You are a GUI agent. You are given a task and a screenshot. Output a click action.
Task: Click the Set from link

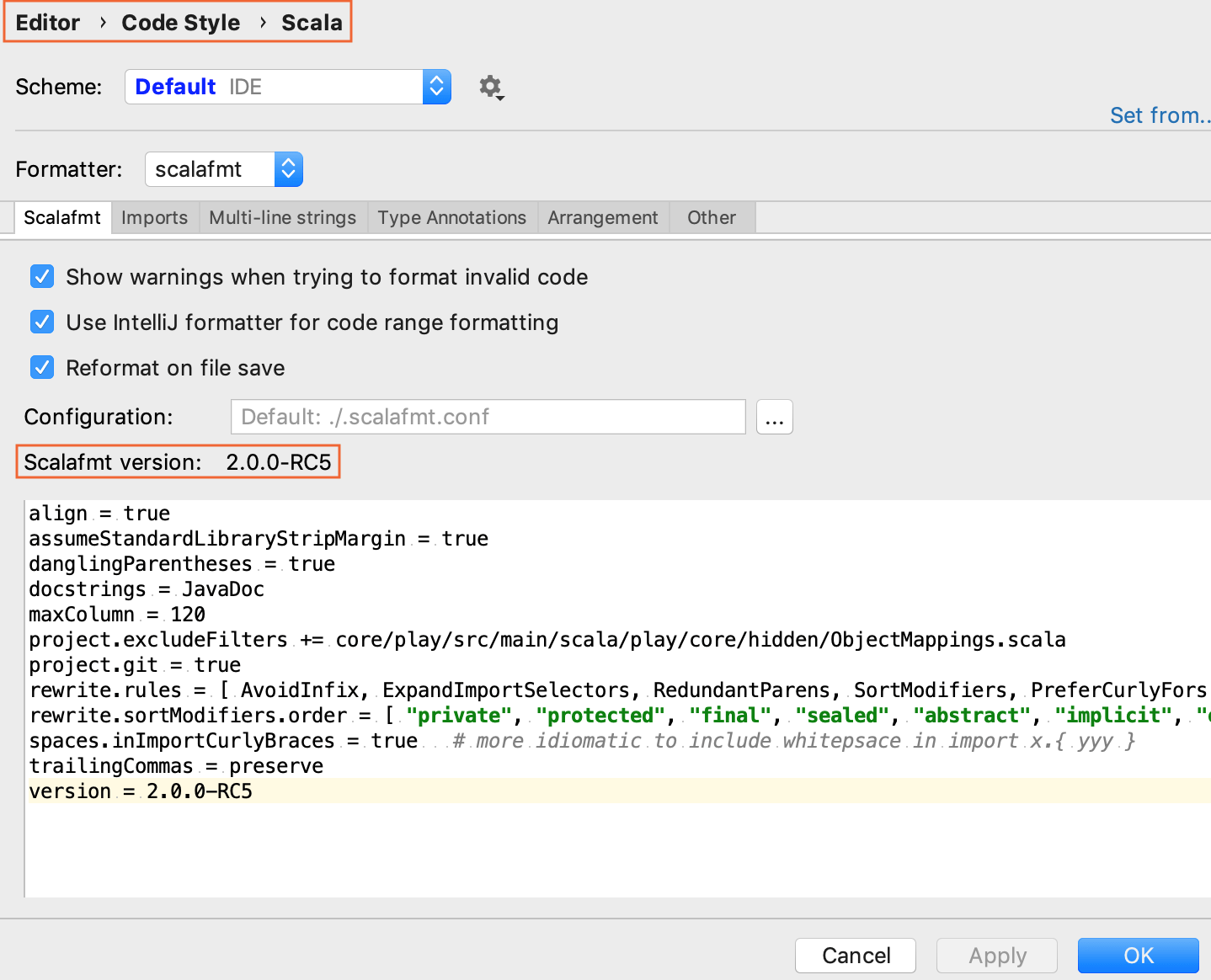point(1160,115)
